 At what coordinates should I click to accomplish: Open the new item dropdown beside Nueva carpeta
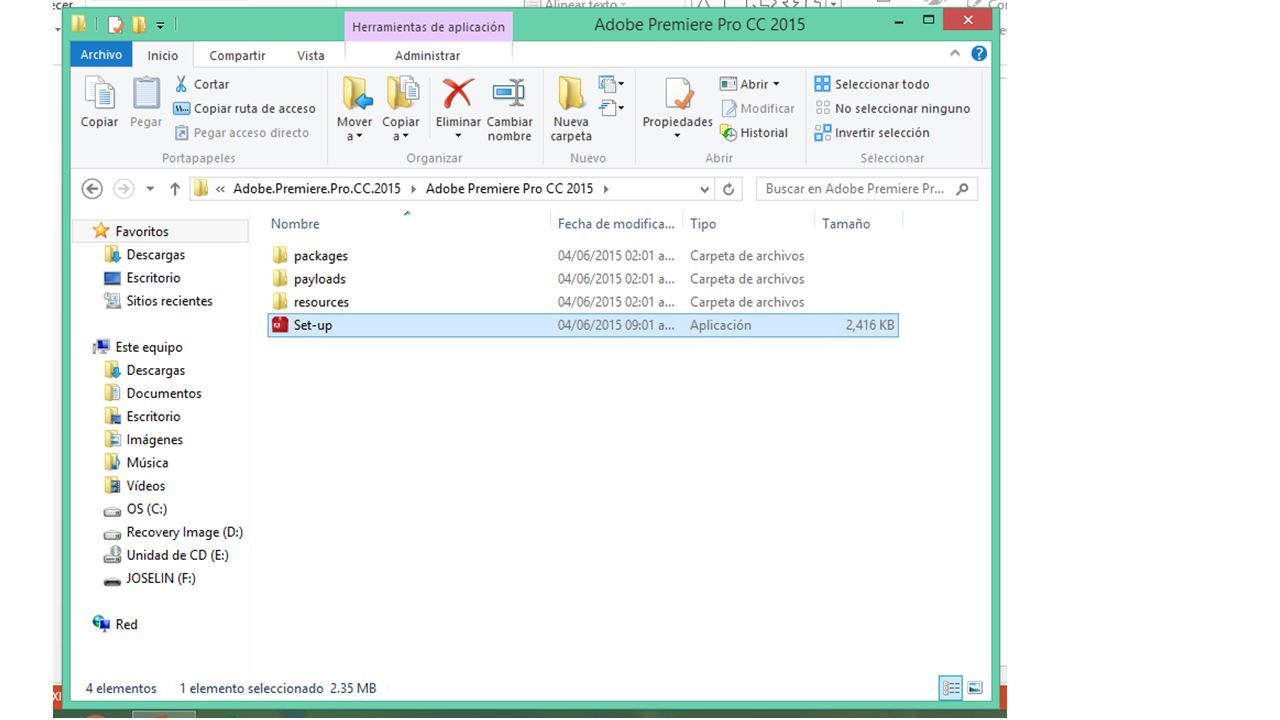coord(611,84)
